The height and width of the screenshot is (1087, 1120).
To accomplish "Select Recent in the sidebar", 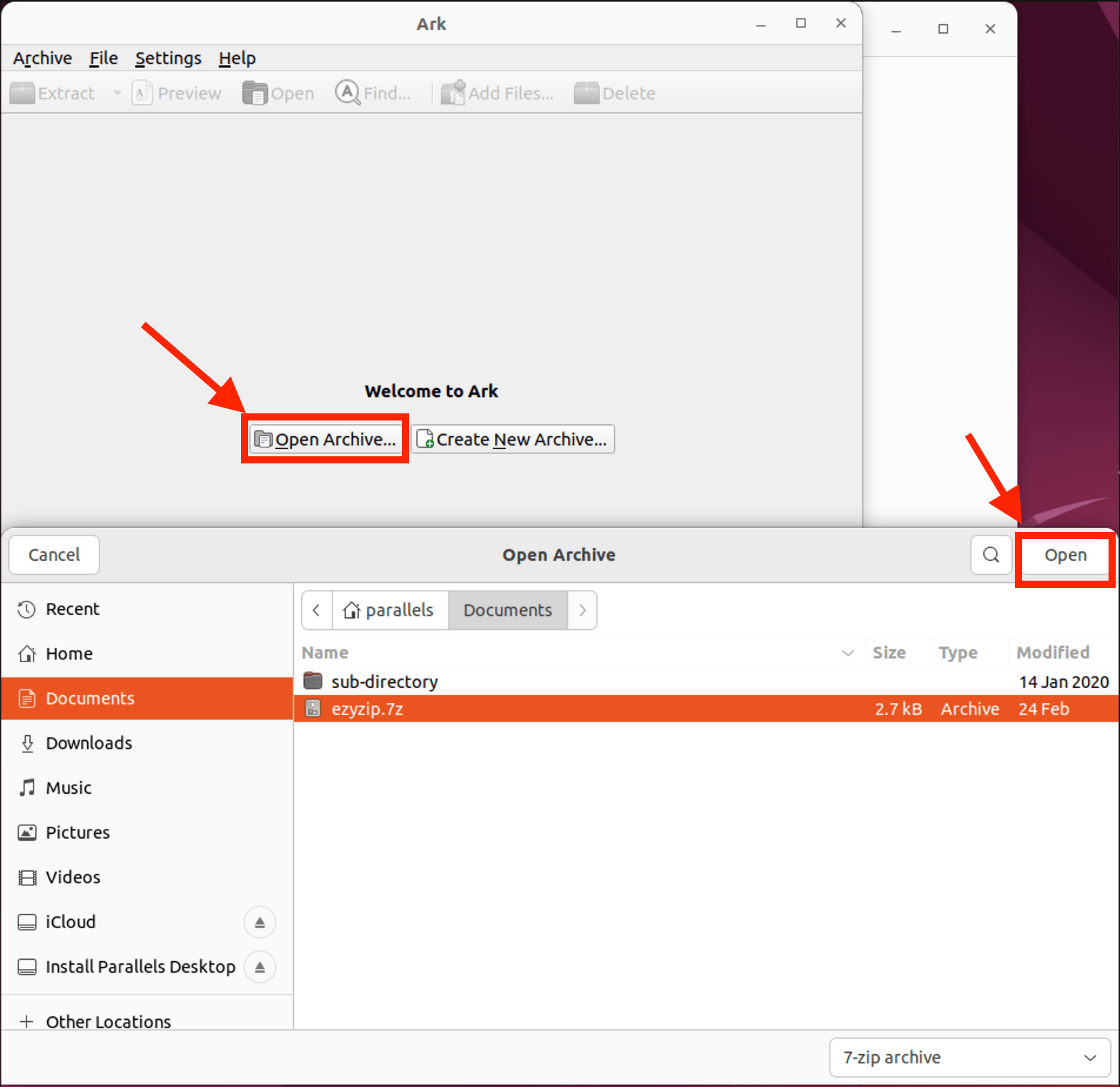I will point(72,609).
